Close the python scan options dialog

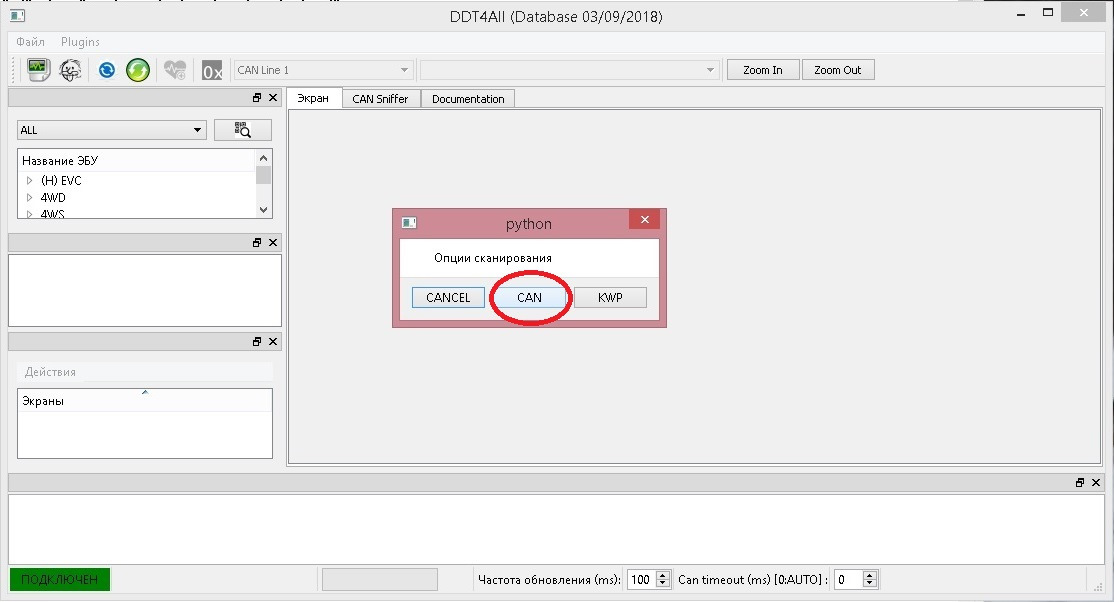coord(644,219)
